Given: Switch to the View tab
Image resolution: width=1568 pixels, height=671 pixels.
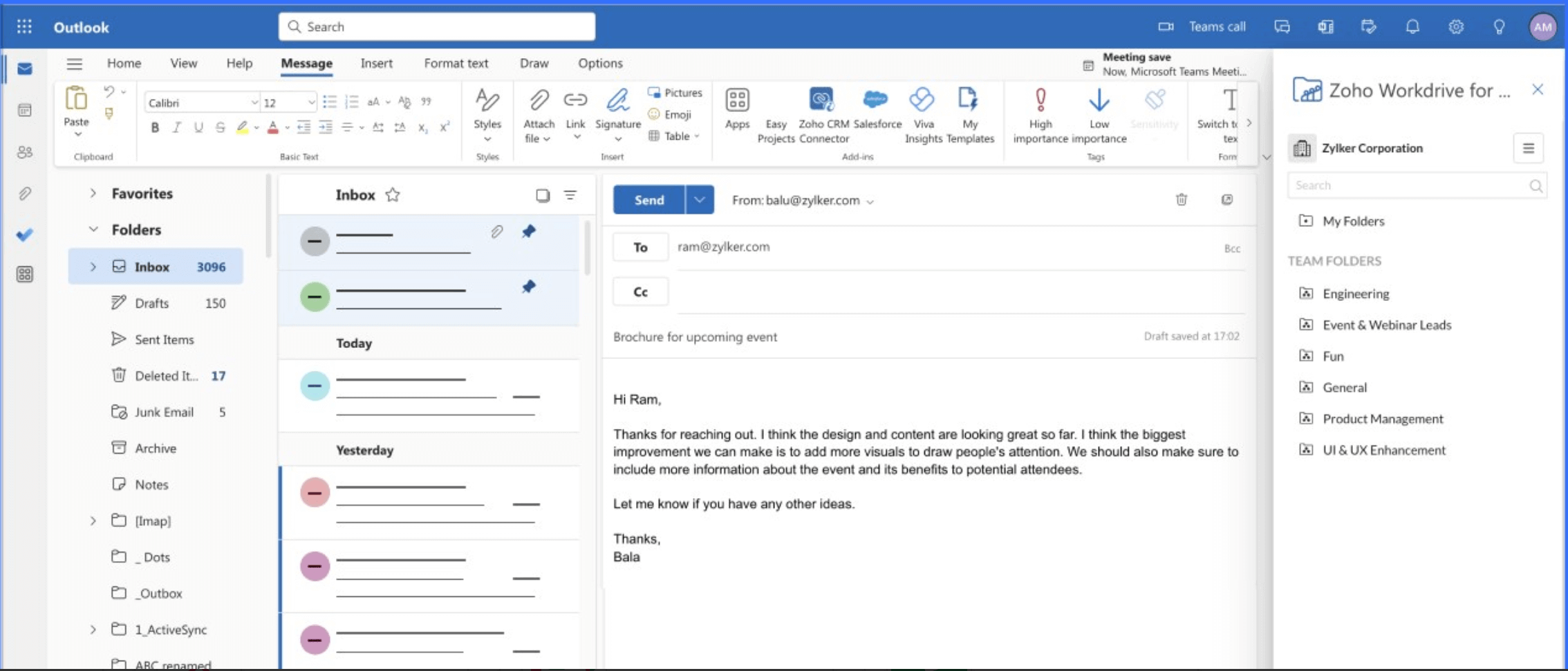Looking at the screenshot, I should (183, 63).
